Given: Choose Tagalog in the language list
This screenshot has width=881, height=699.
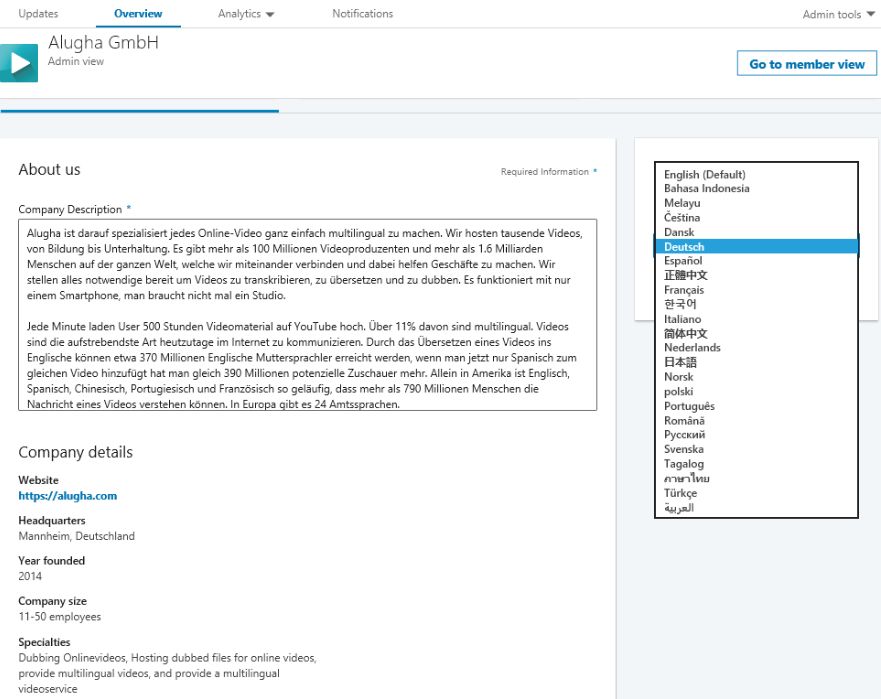Looking at the screenshot, I should tap(756, 464).
